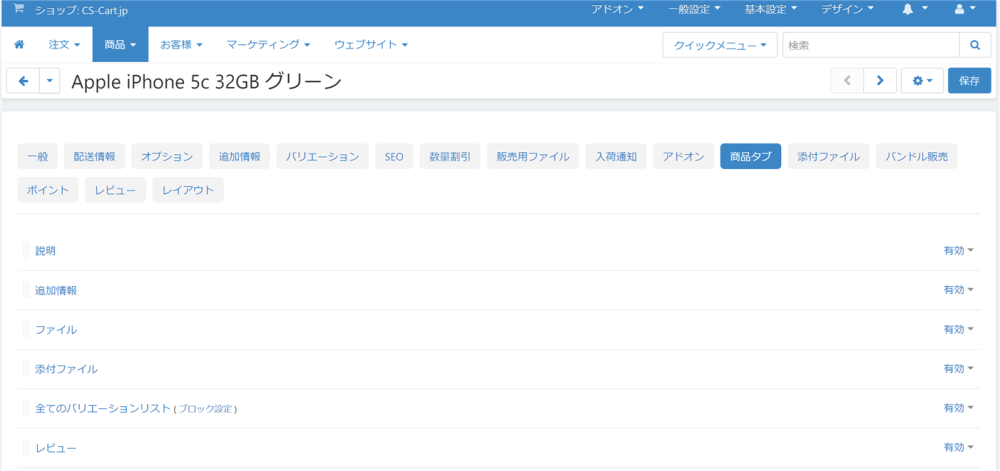This screenshot has height=471, width=1000.
Task: Open the 全てのバリエーションリスト entry link
Action: 104,408
